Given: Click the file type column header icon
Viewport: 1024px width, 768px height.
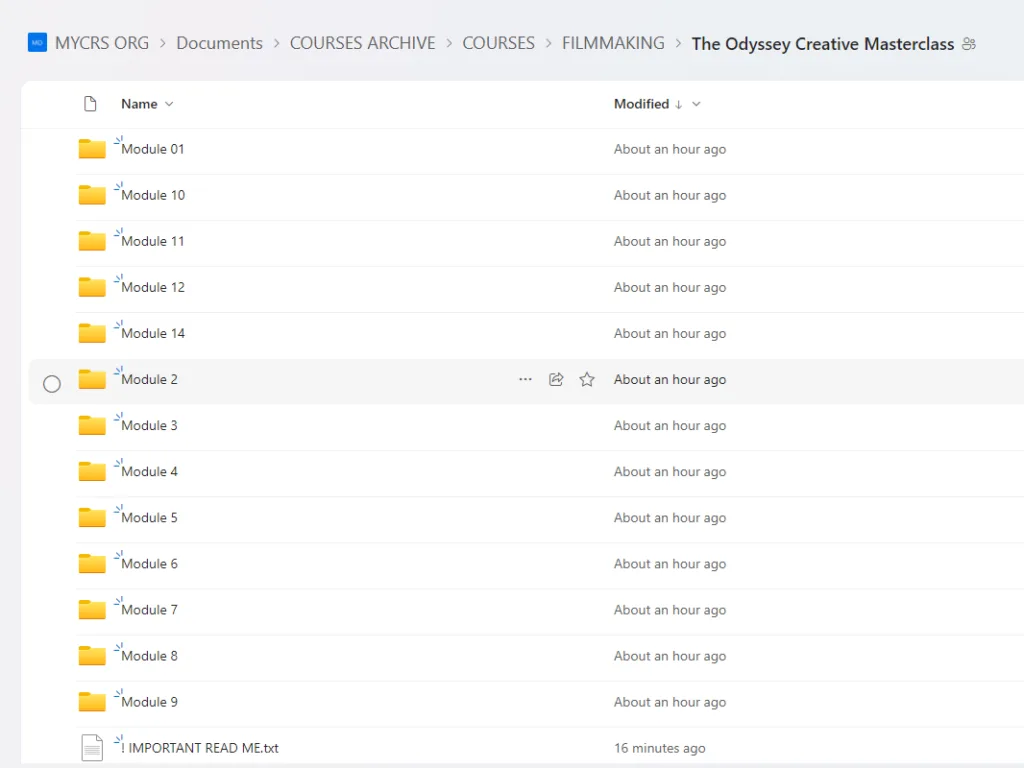Looking at the screenshot, I should click(x=90, y=104).
